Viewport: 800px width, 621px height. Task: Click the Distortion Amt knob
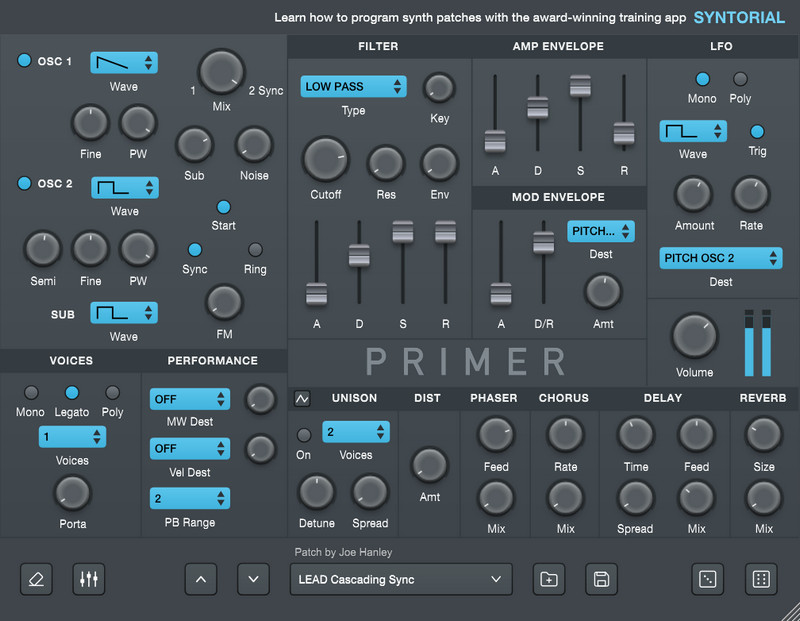430,465
